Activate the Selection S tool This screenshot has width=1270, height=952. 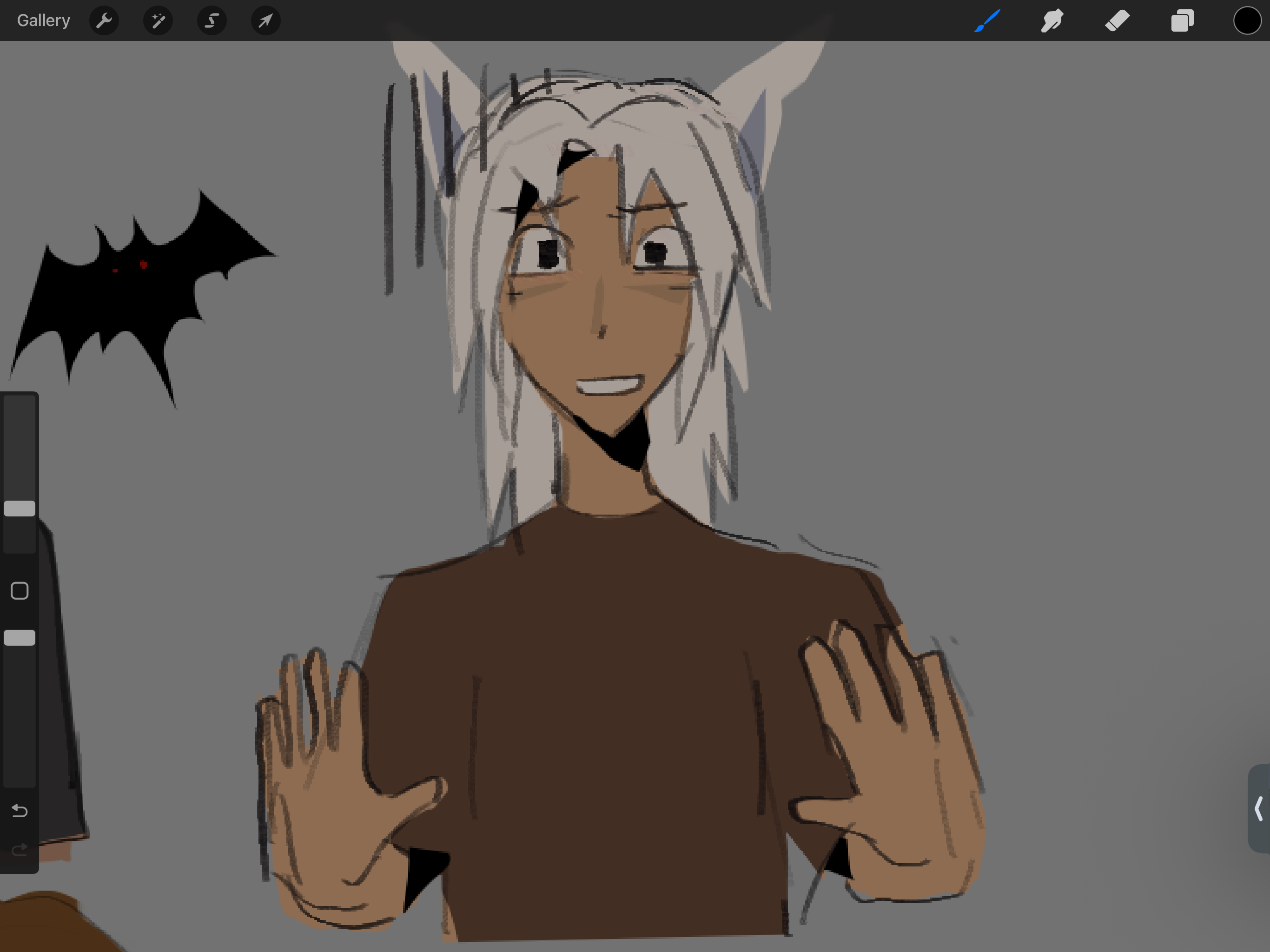coord(212,20)
